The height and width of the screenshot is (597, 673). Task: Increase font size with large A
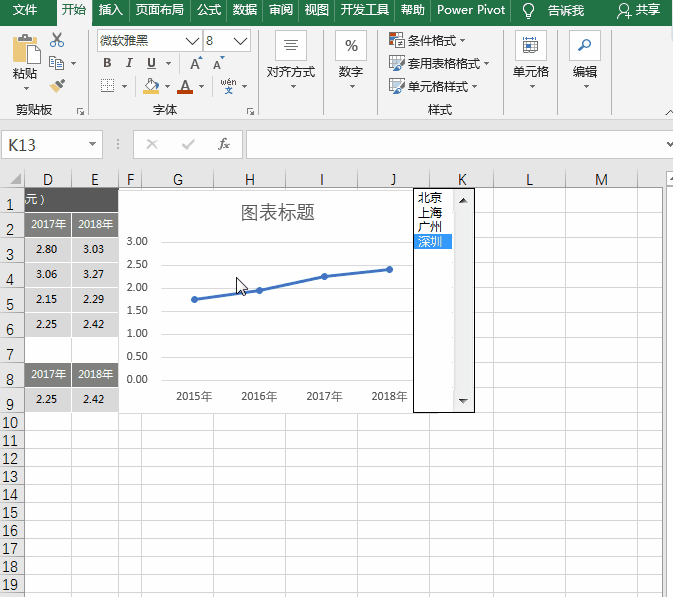tap(196, 64)
